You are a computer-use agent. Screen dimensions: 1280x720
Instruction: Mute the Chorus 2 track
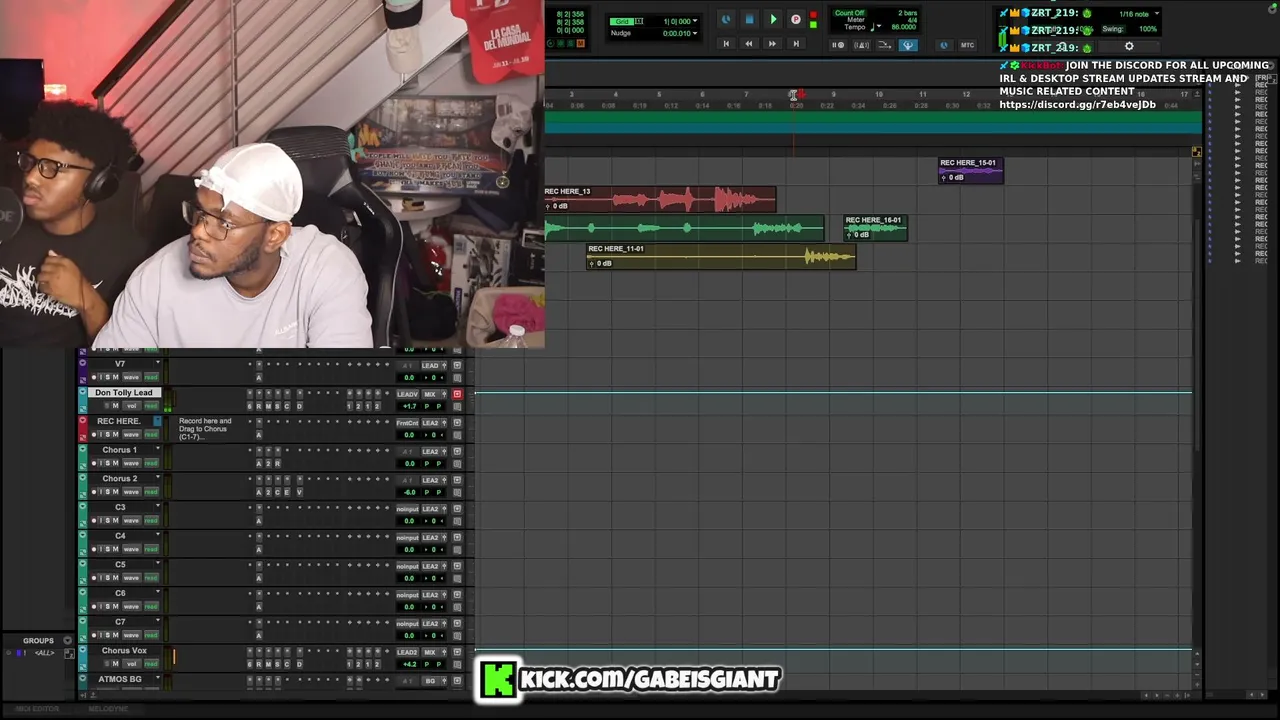pos(115,492)
